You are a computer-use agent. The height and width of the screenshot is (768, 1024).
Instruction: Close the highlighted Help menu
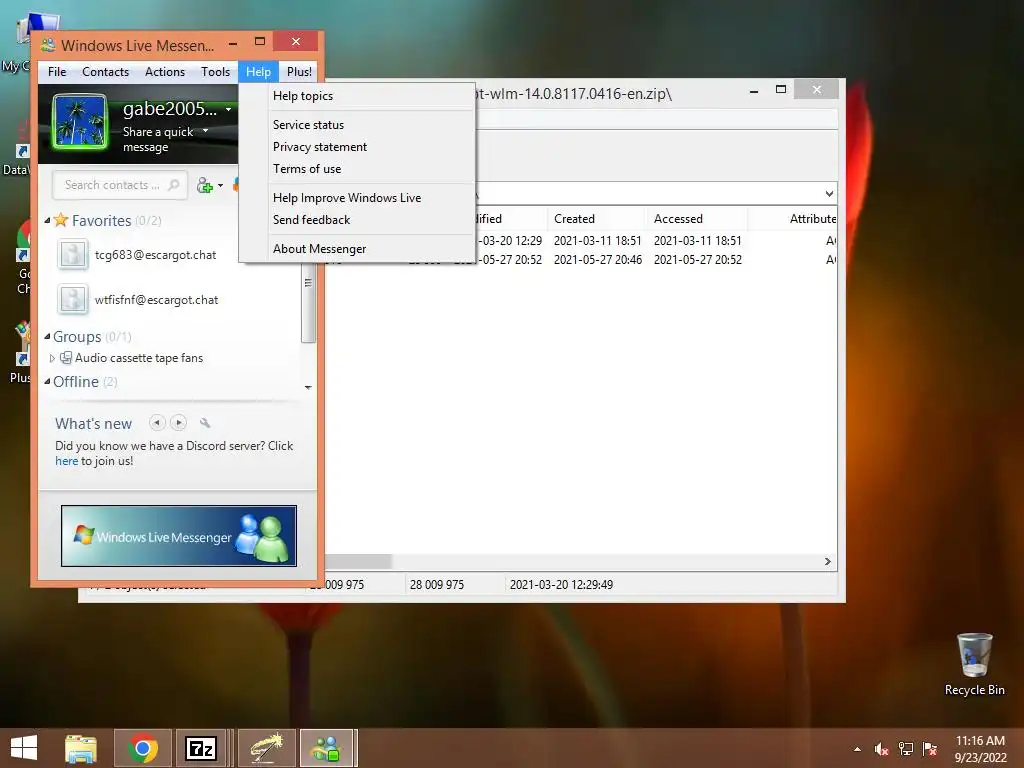258,72
